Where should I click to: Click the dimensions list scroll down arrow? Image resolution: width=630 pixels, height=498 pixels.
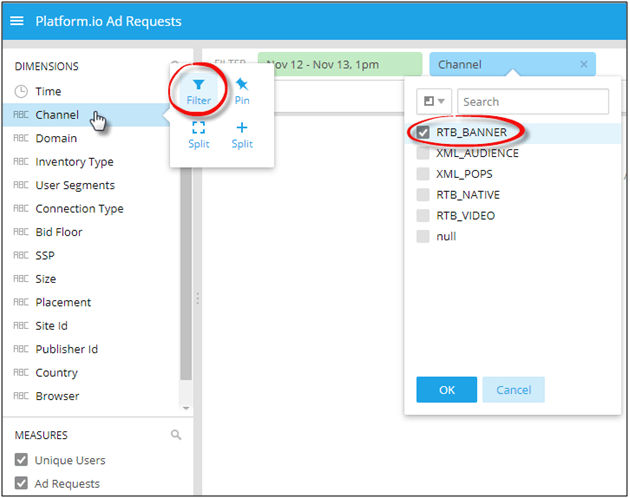[185, 409]
